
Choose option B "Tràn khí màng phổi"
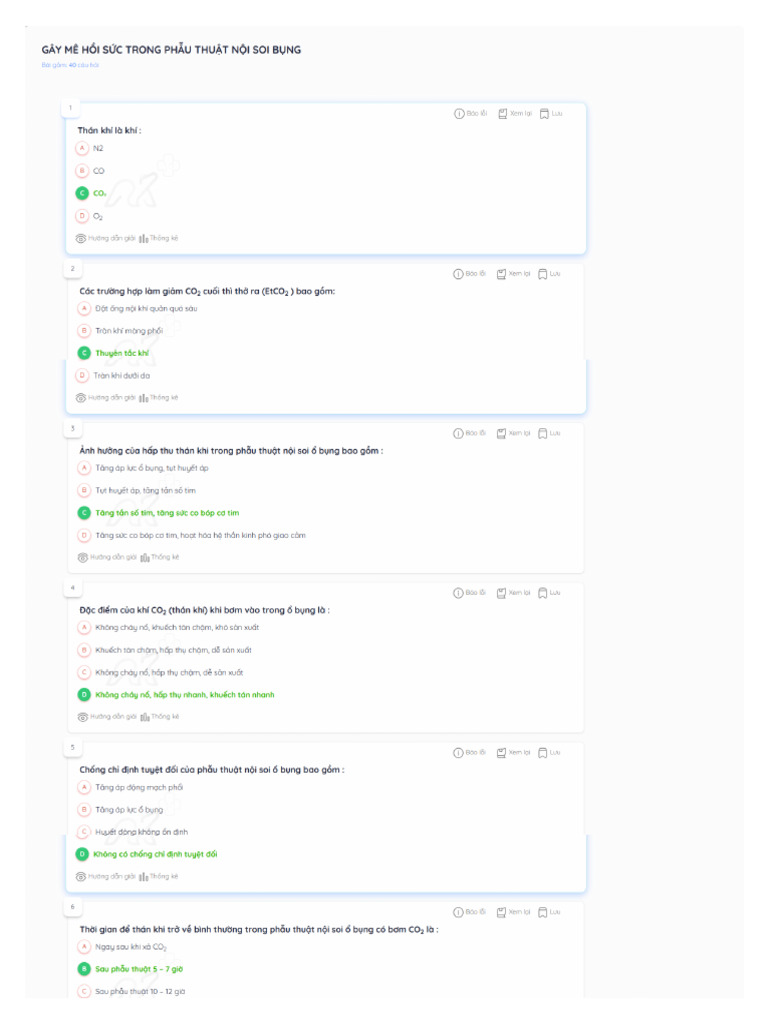85,331
